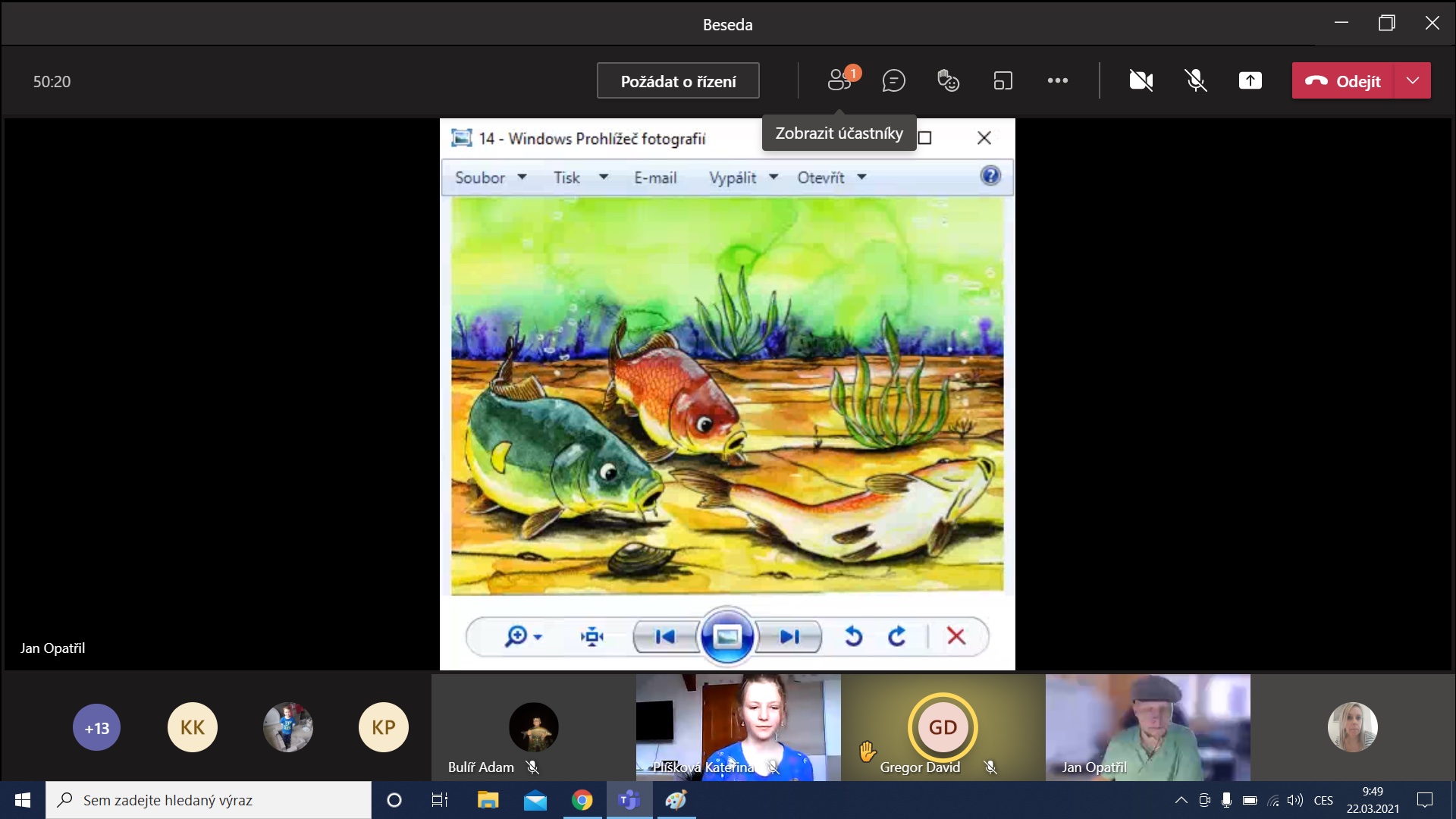Expand the zoom magnifier dropdown
The image size is (1456, 819).
(538, 637)
